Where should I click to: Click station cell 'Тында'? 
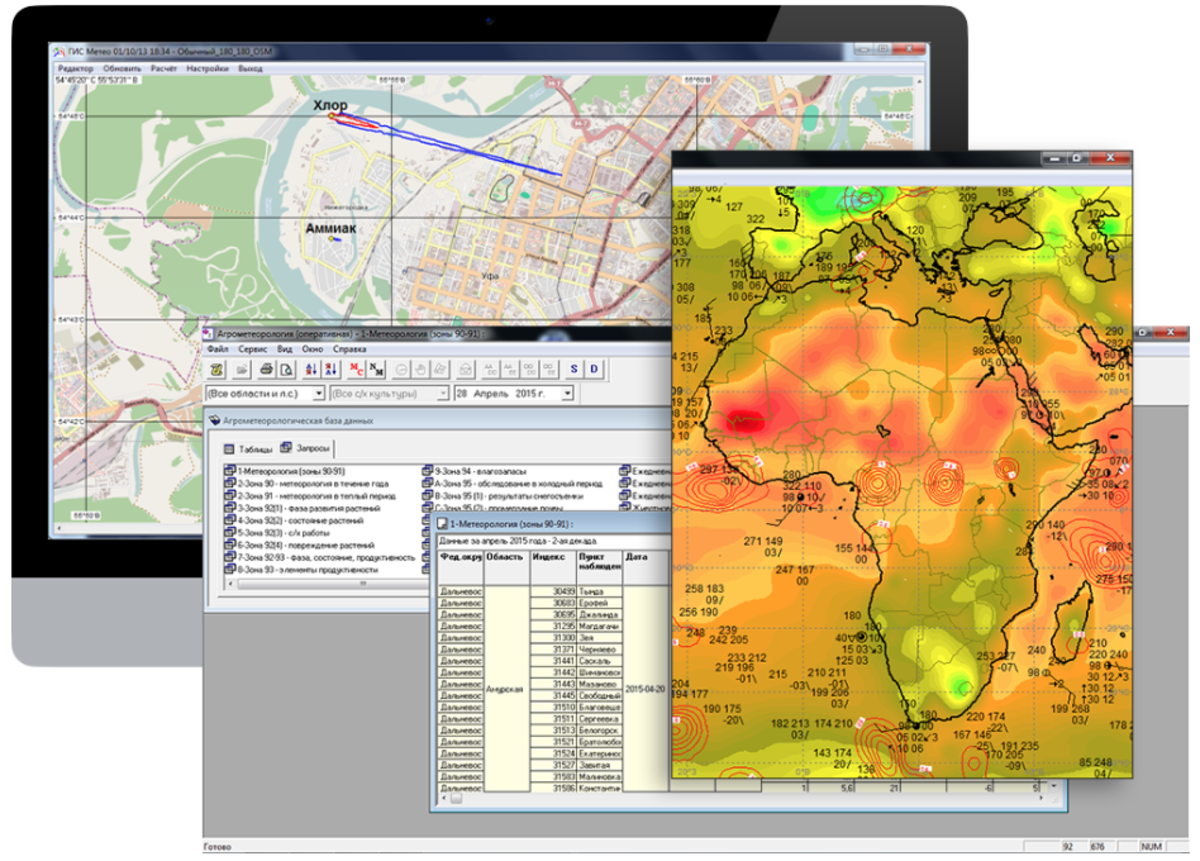599,592
